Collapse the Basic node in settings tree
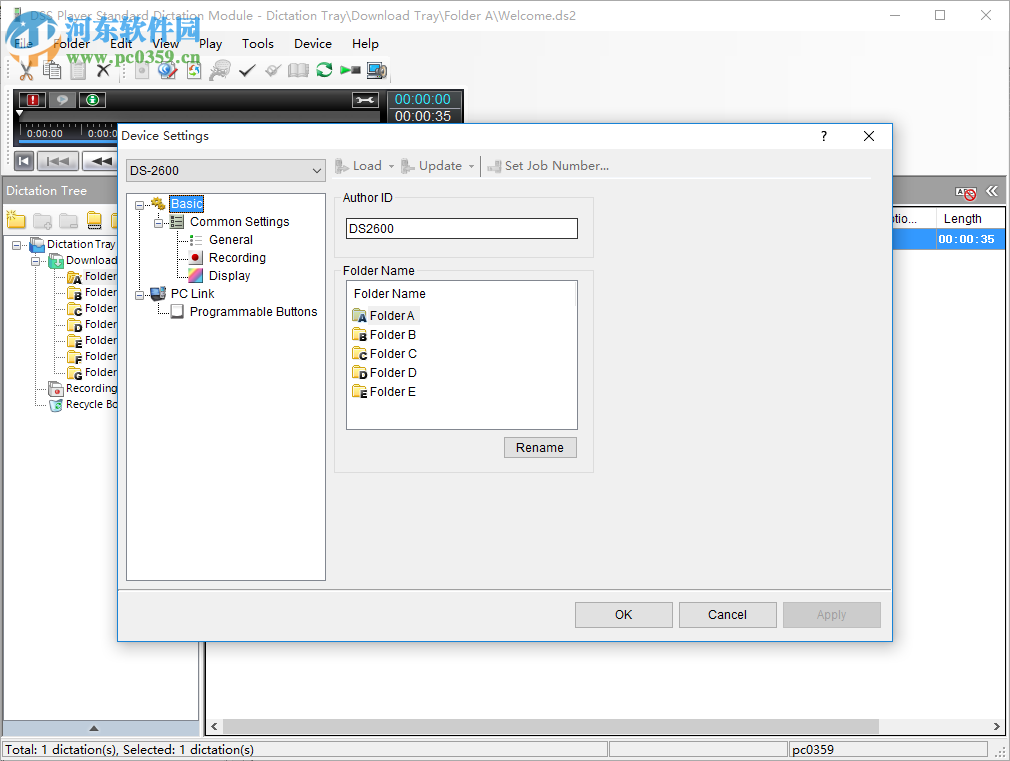 coord(139,206)
